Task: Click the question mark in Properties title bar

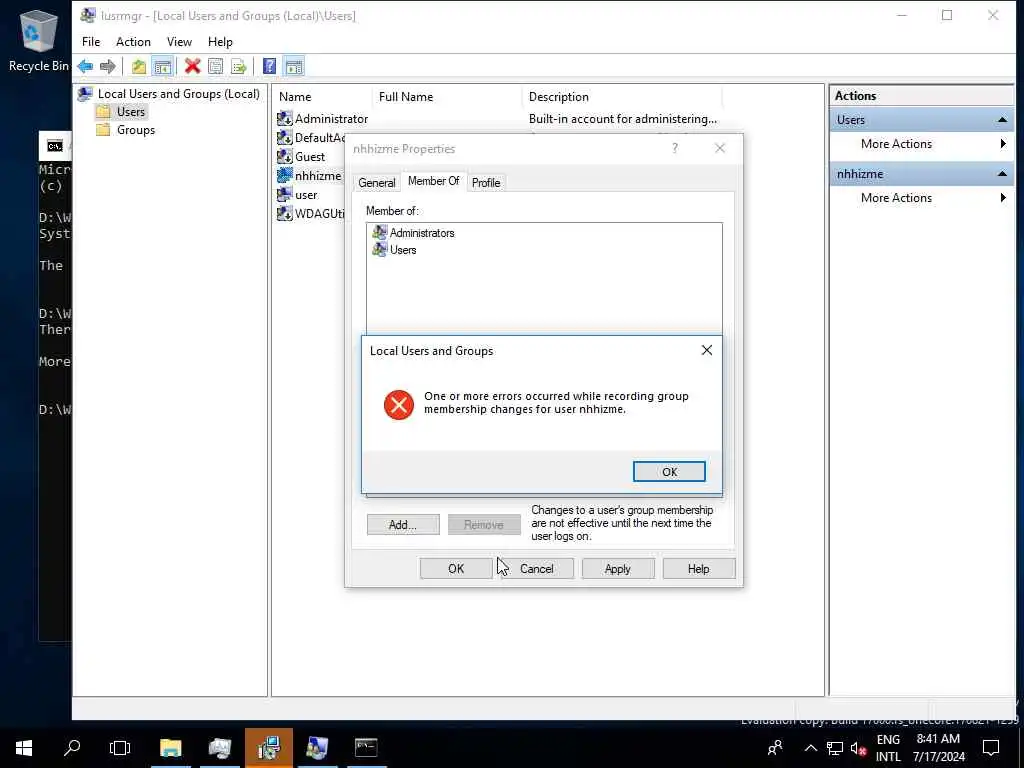Action: pyautogui.click(x=675, y=148)
